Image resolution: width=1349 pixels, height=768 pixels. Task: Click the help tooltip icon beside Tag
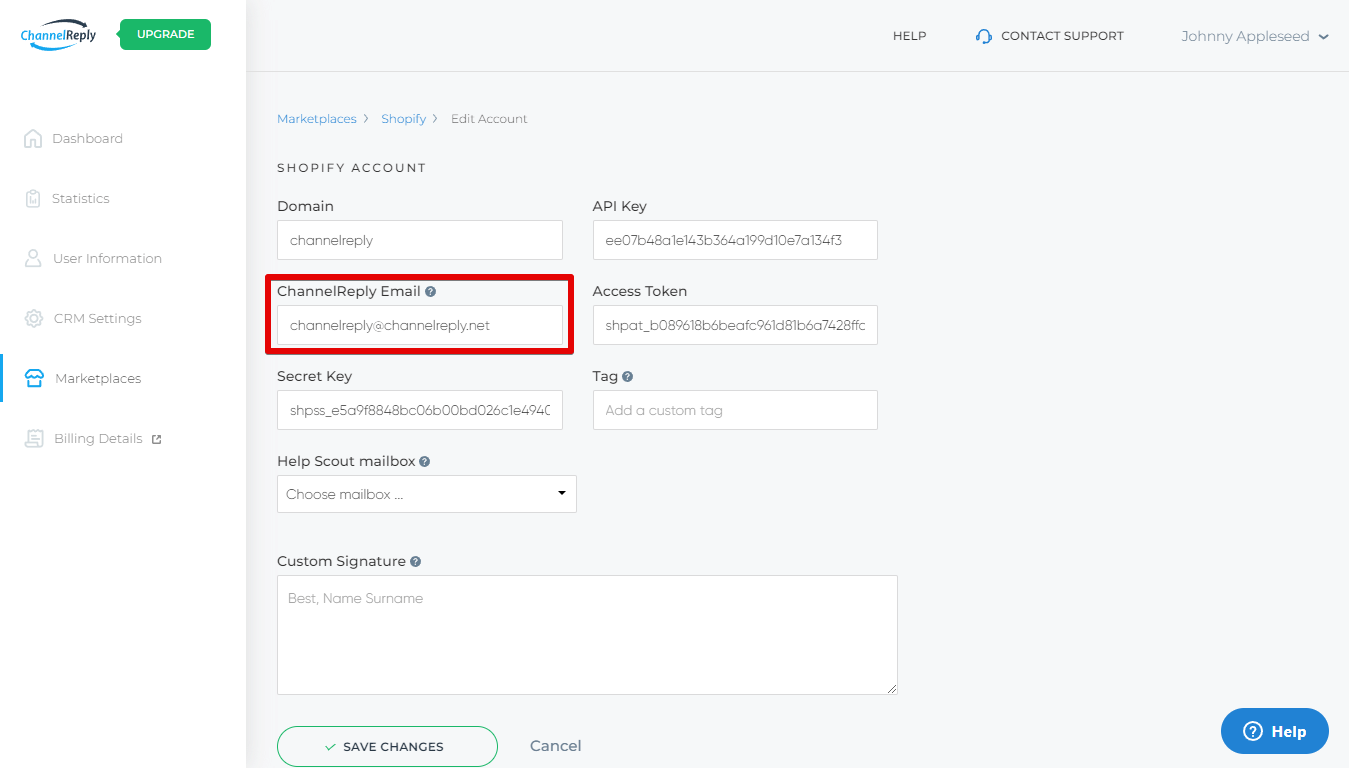(x=628, y=377)
